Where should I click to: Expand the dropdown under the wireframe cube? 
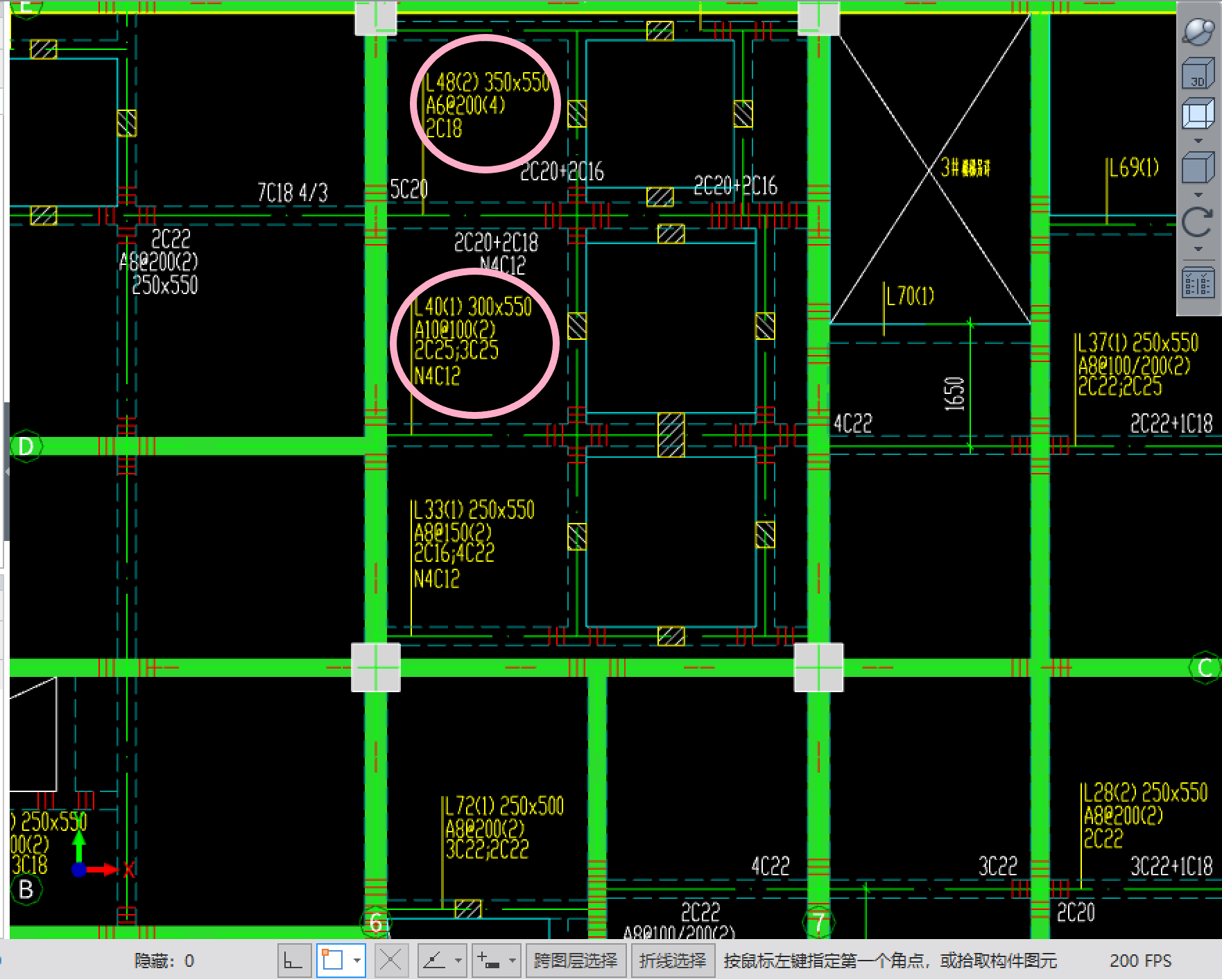[1198, 141]
